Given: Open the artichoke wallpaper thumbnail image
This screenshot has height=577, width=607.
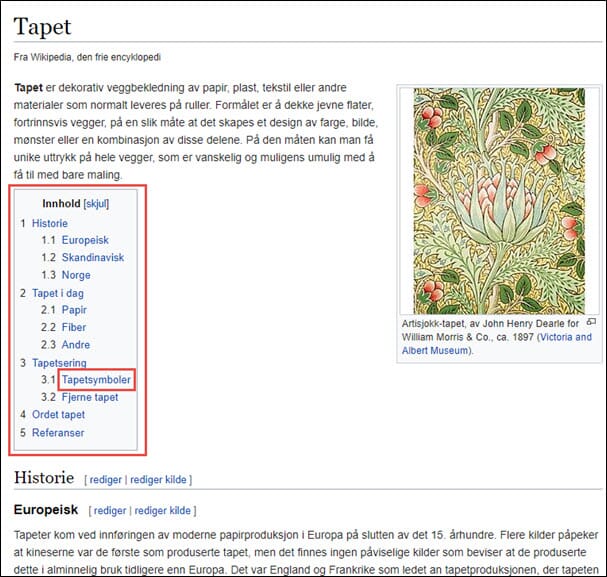Looking at the screenshot, I should coord(498,200).
